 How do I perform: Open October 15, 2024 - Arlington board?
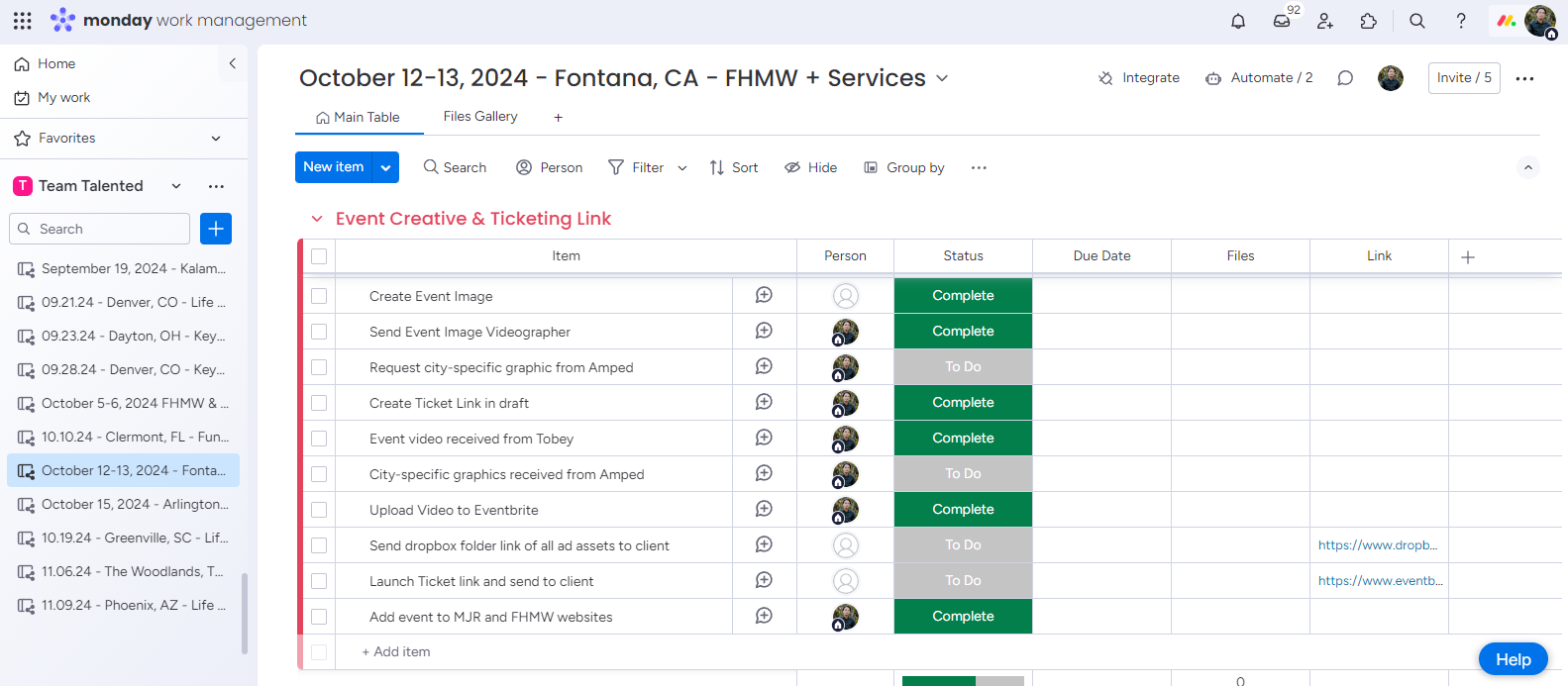tap(135, 504)
